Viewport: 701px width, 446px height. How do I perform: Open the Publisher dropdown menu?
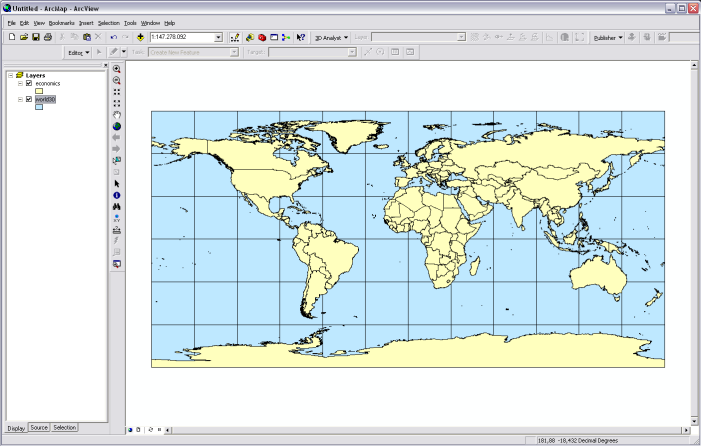pyautogui.click(x=608, y=38)
